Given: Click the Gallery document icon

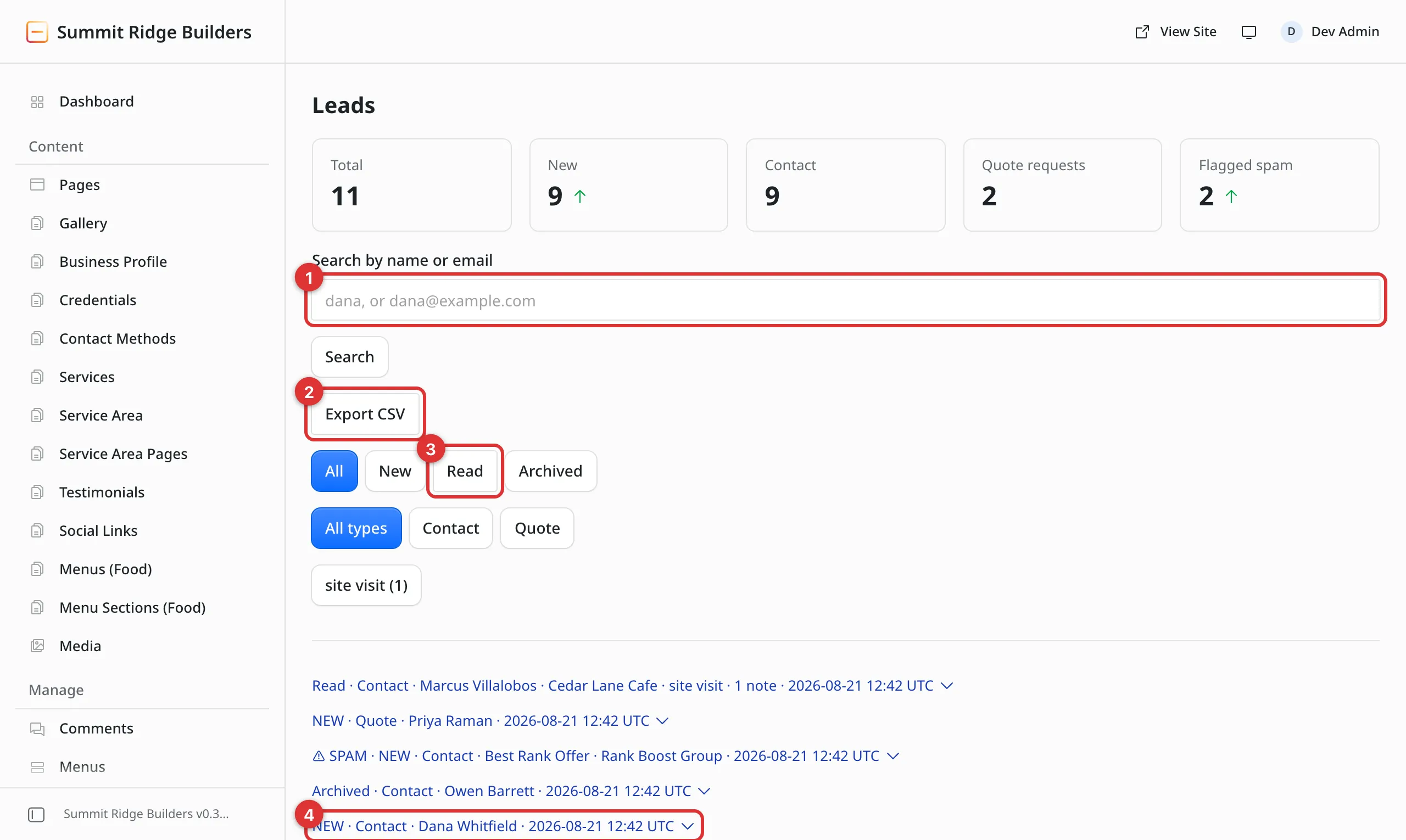Looking at the screenshot, I should (37, 223).
